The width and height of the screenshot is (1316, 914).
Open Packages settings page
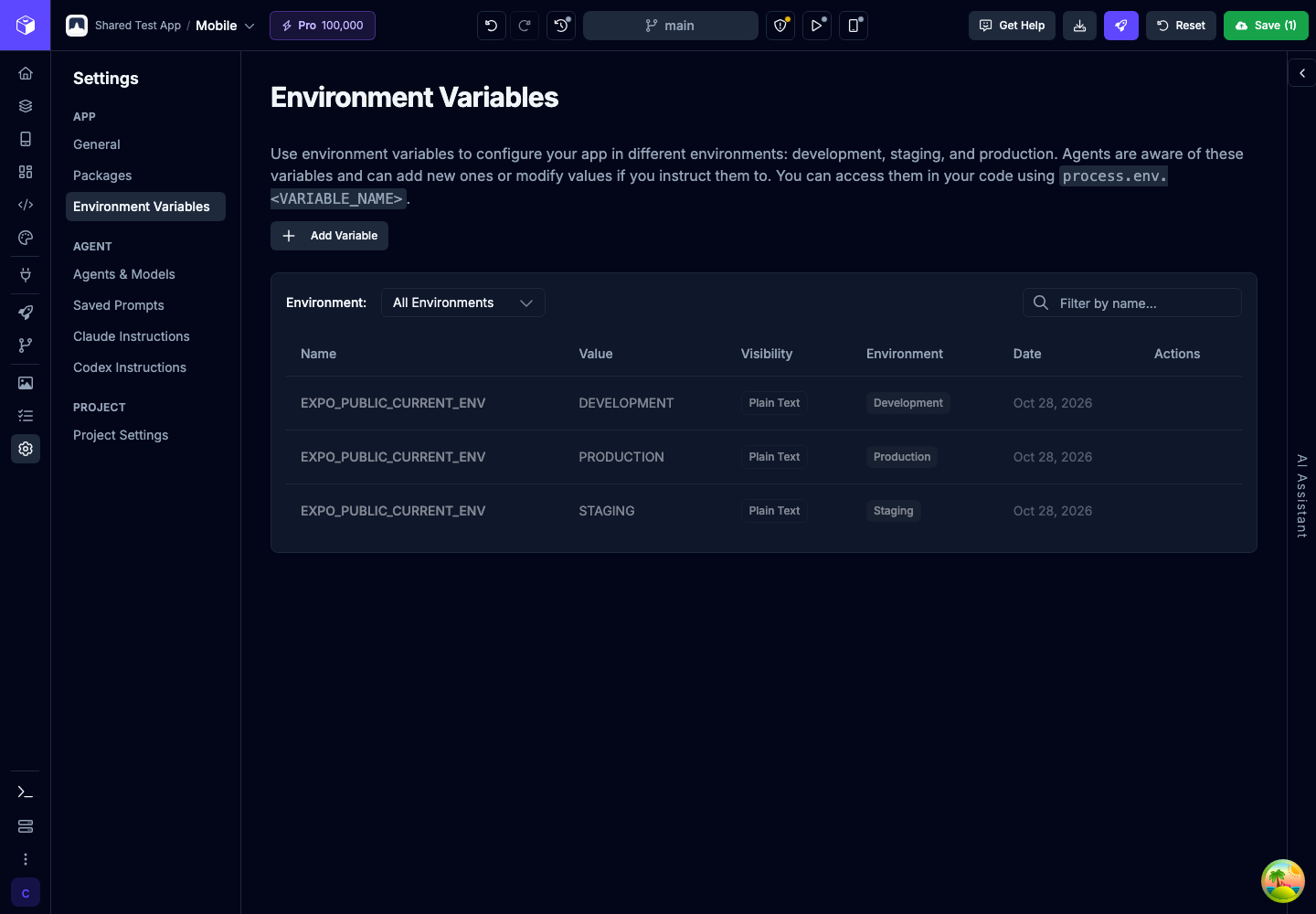pyautogui.click(x=102, y=175)
